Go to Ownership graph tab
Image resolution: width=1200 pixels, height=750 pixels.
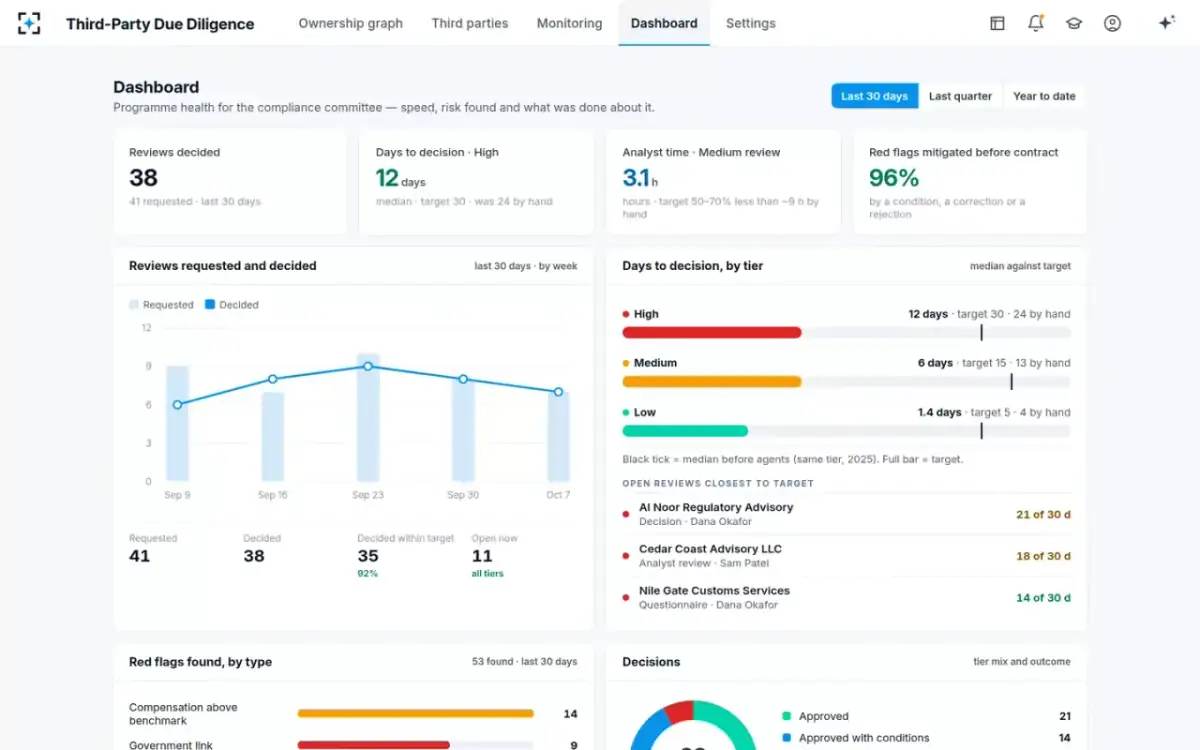pos(350,23)
